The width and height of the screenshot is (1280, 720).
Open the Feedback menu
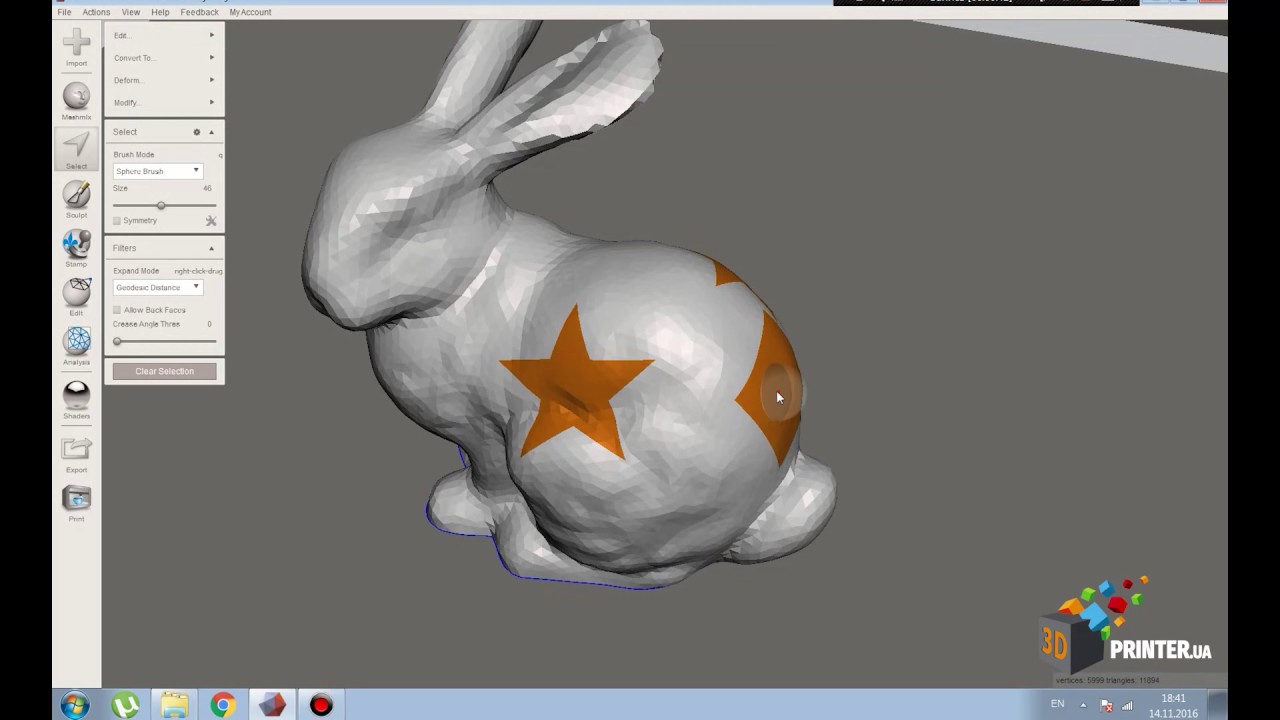click(x=199, y=12)
